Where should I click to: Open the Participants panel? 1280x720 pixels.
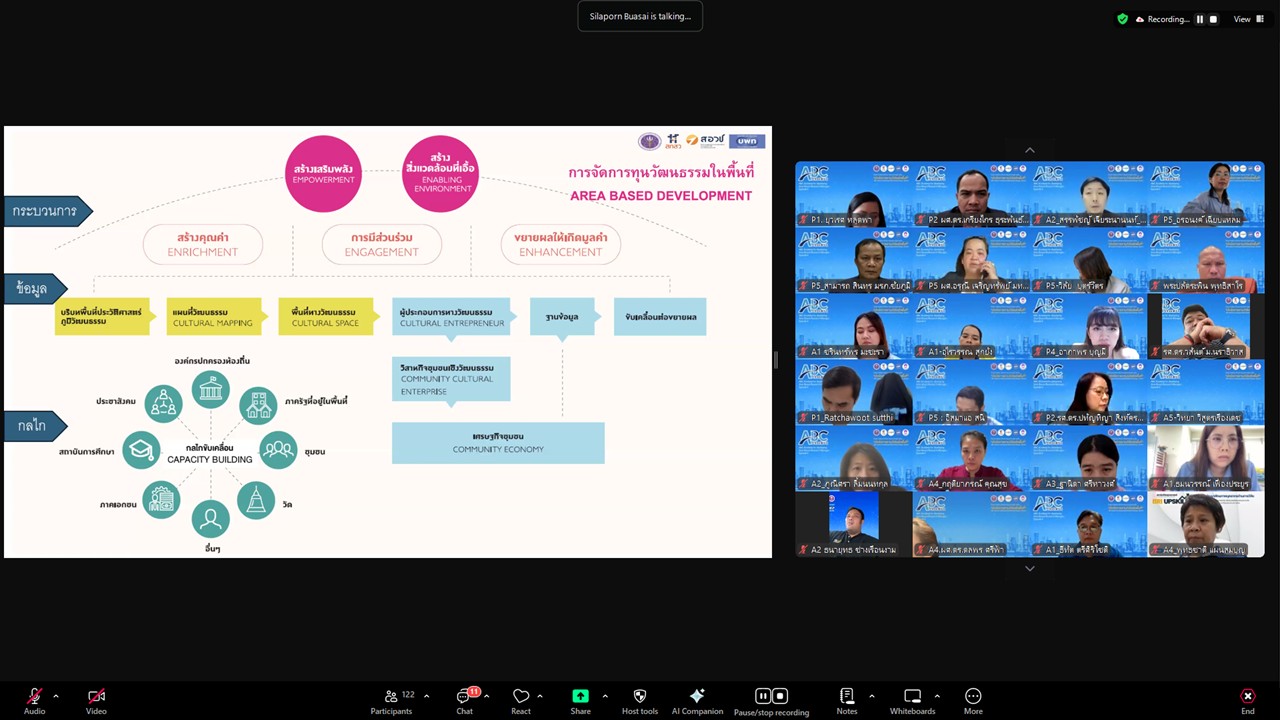pyautogui.click(x=391, y=701)
